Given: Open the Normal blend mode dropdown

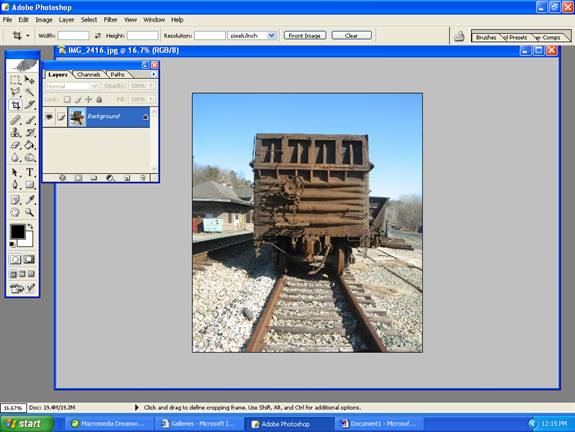Looking at the screenshot, I should click(95, 86).
